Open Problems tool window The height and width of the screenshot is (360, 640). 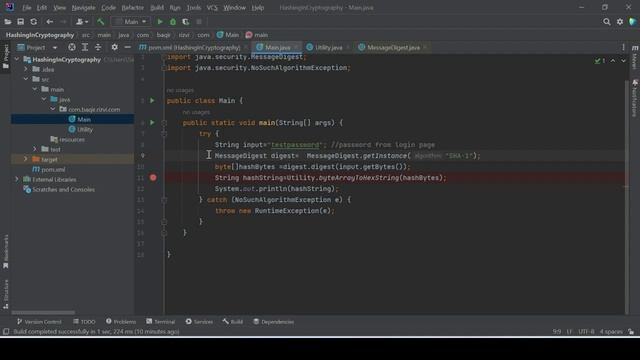pyautogui.click(x=121, y=322)
